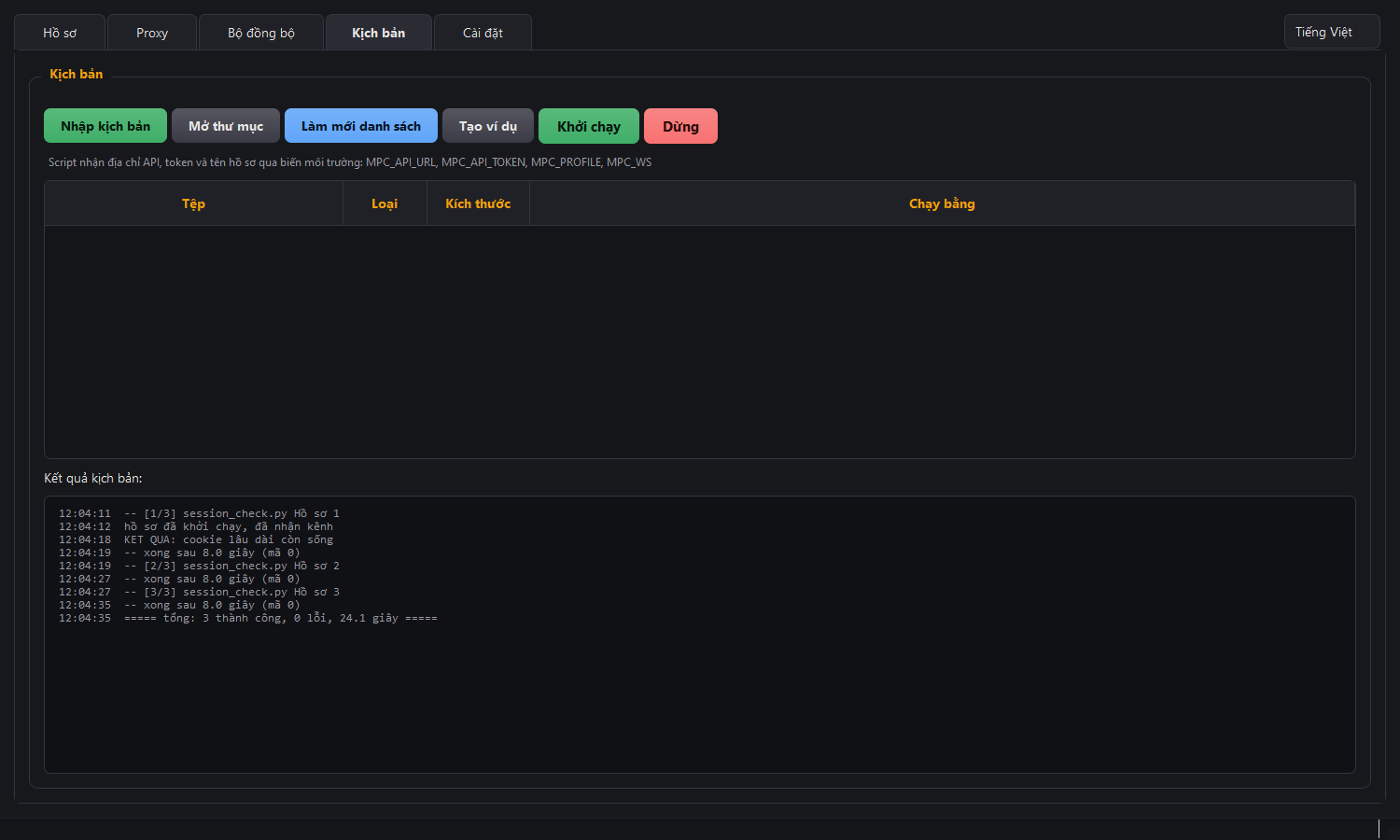1400x840 pixels.
Task: Click the Chạy bằng column header
Action: tap(942, 203)
